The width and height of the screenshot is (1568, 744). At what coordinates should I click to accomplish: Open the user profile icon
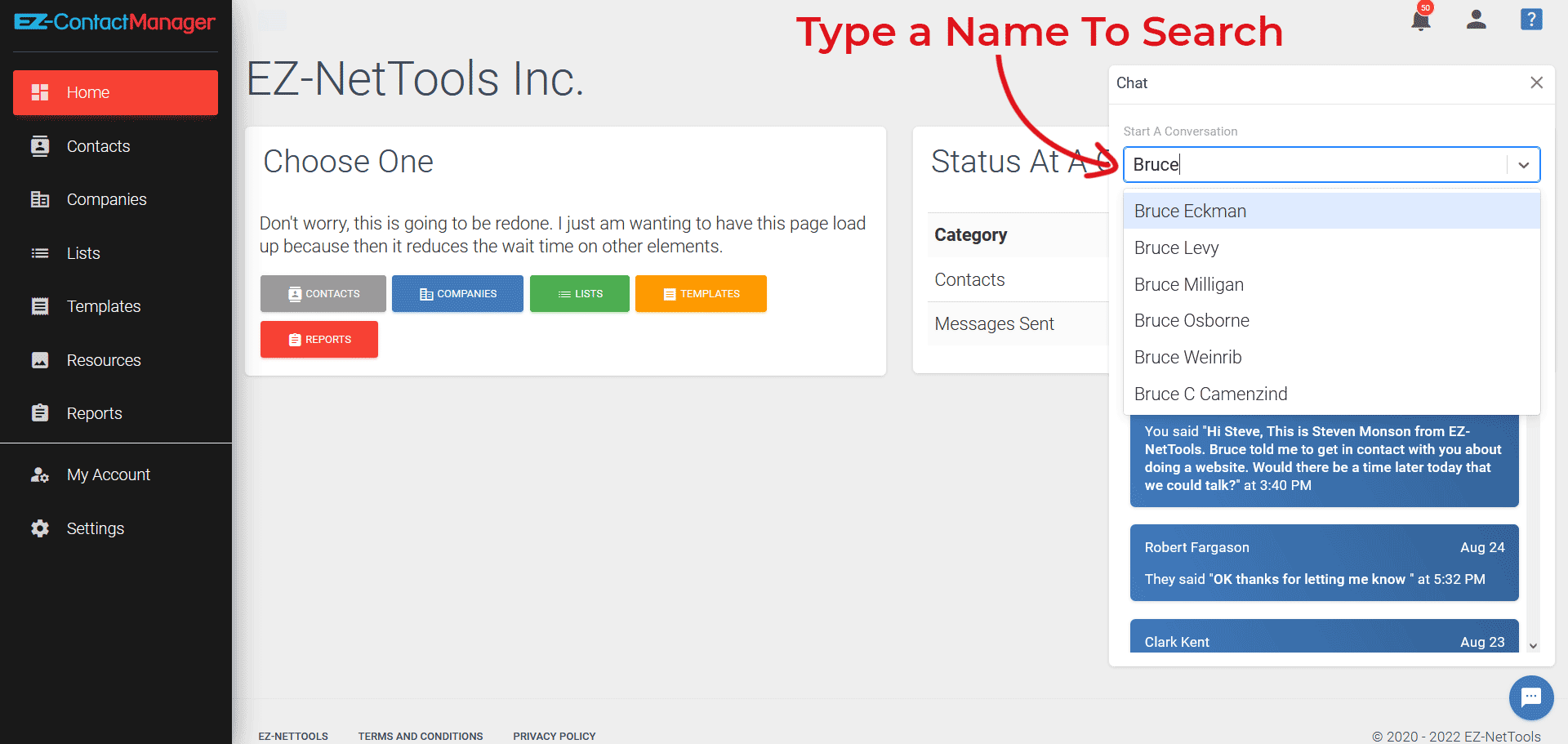(x=1476, y=20)
